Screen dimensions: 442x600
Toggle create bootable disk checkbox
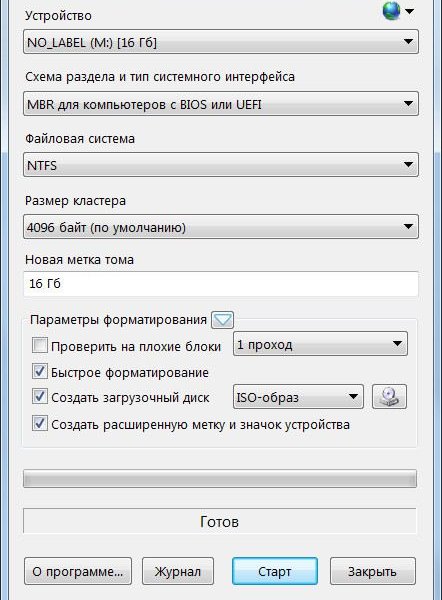pos(40,396)
